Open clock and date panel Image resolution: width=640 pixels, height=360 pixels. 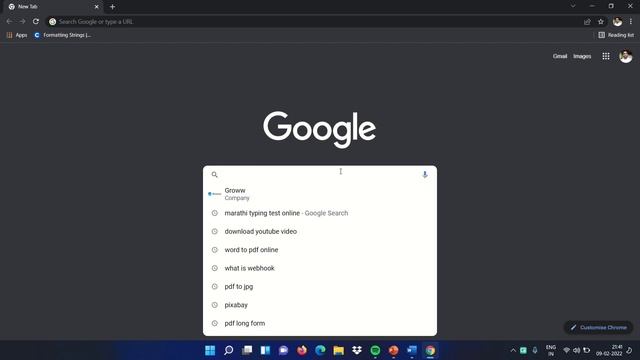(x=609, y=350)
